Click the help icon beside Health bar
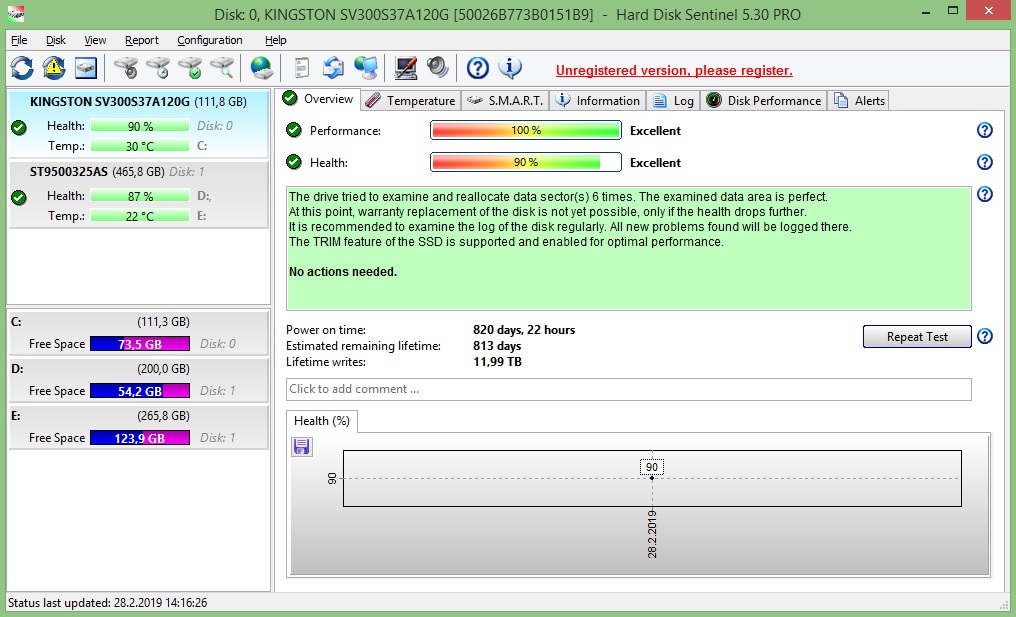Image resolution: width=1016 pixels, height=617 pixels. pyautogui.click(x=984, y=162)
